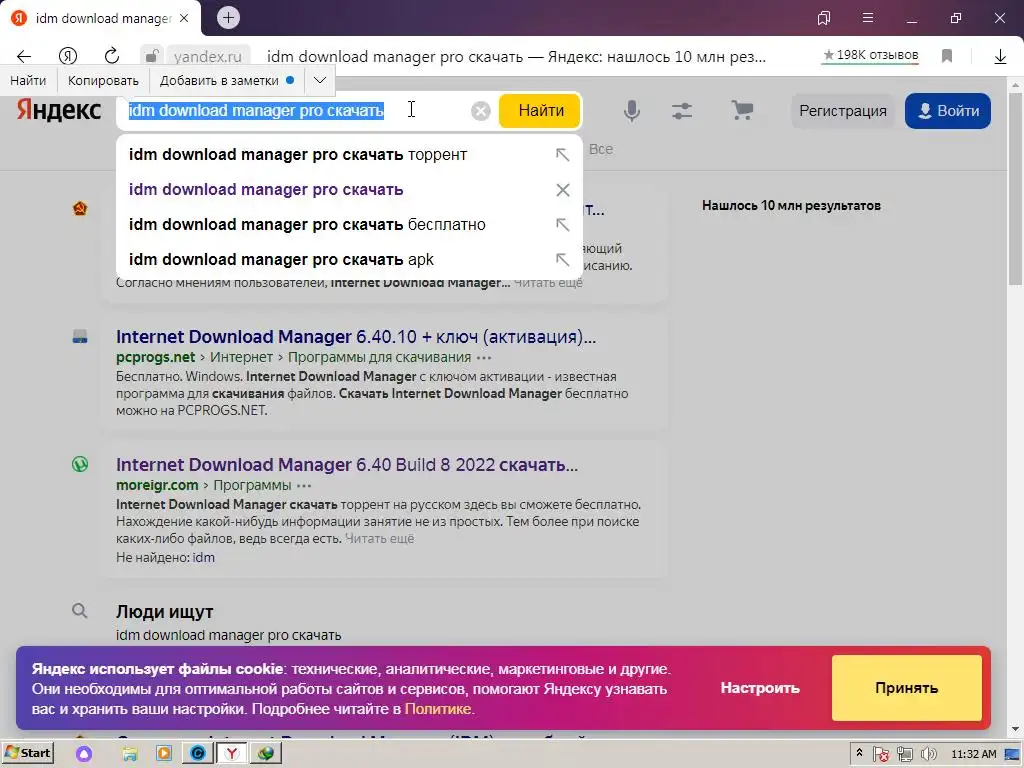This screenshot has height=768, width=1024.
Task: Click the Регистрация button
Action: tap(843, 111)
